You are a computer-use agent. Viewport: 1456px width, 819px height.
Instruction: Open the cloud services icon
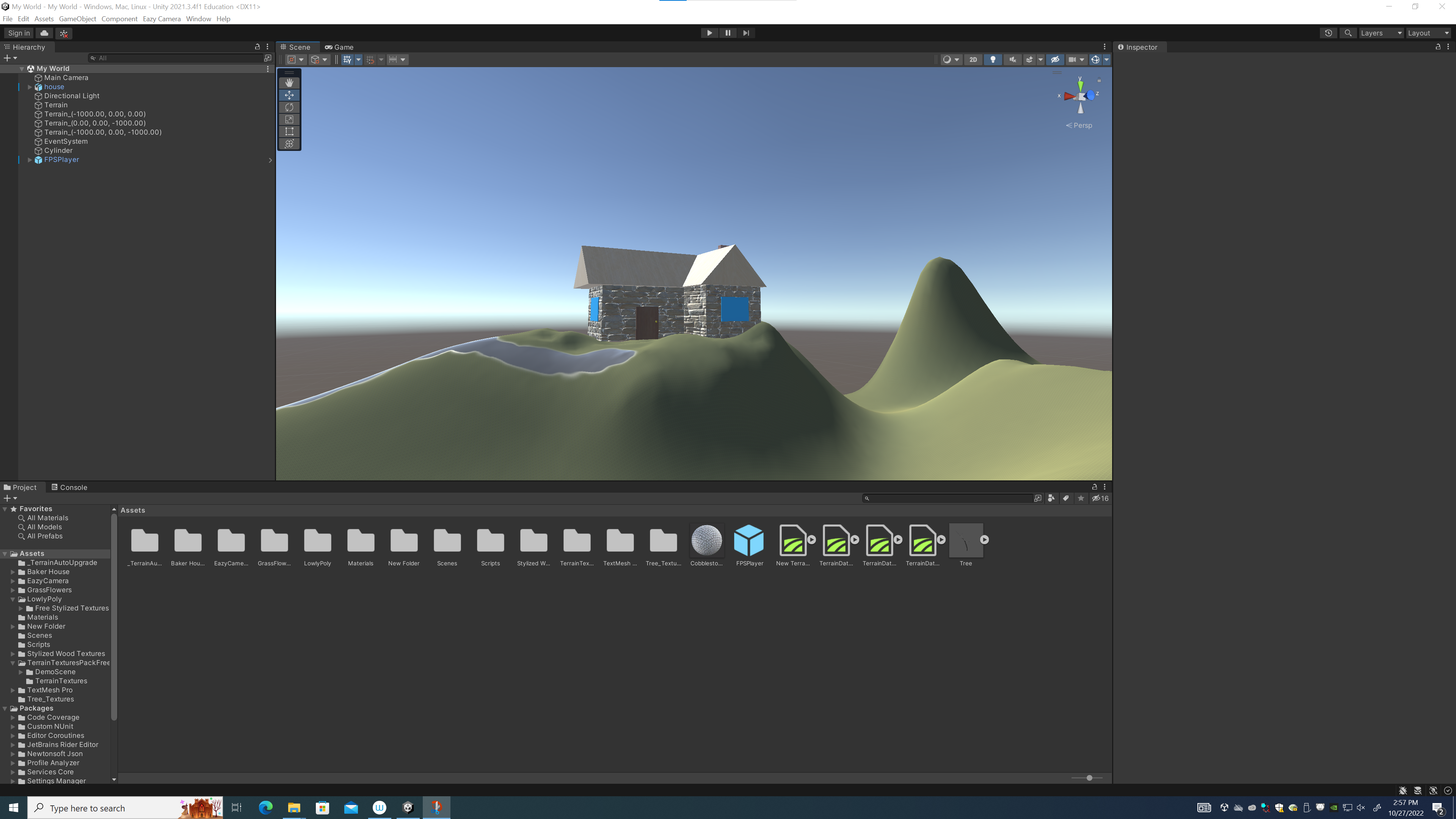click(44, 33)
